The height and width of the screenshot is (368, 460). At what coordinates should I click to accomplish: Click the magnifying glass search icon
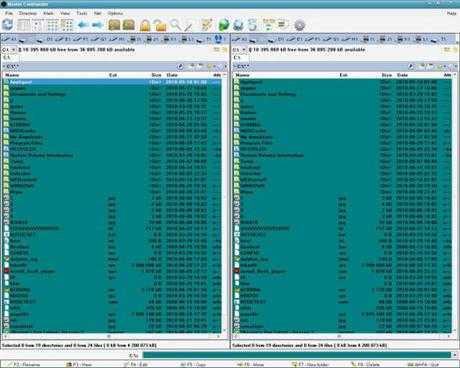[175, 25]
